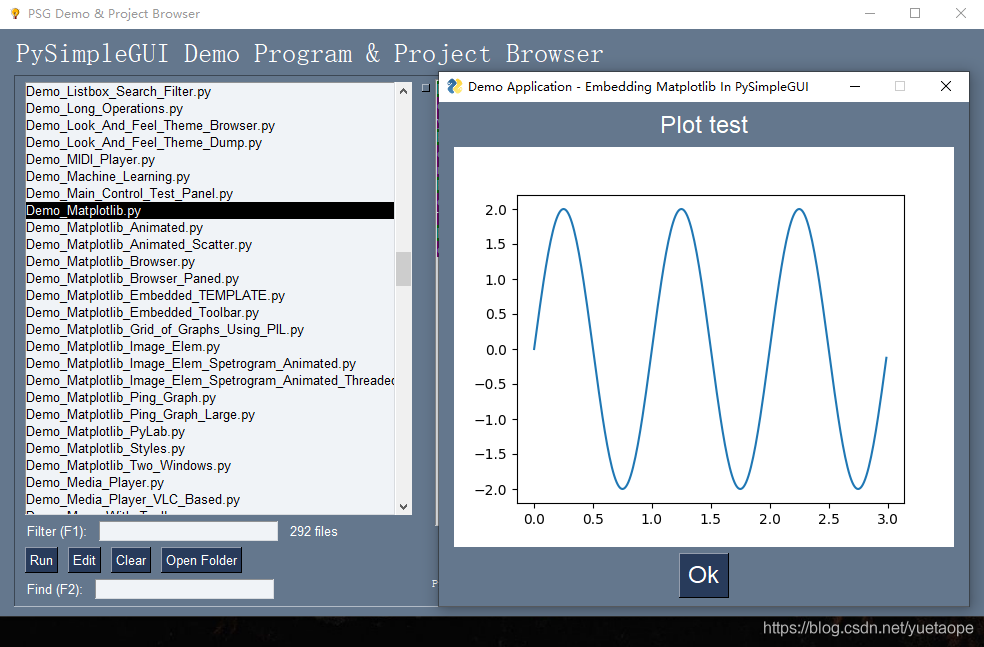Click the Plot test heading
This screenshot has width=984, height=647.
(x=703, y=125)
